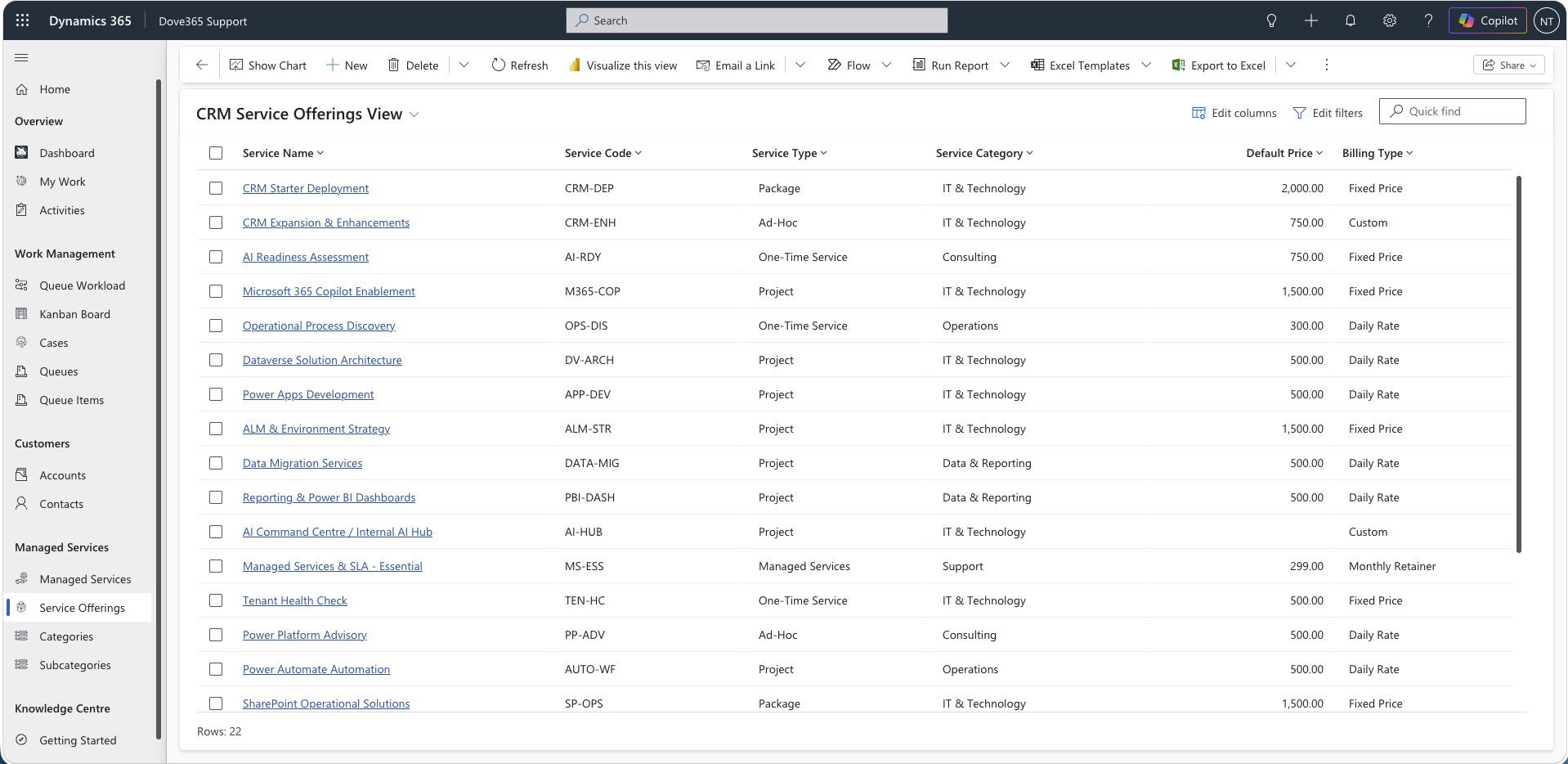Image resolution: width=1568 pixels, height=764 pixels.
Task: Open Managed Services & SLA - Essential link
Action: [333, 566]
